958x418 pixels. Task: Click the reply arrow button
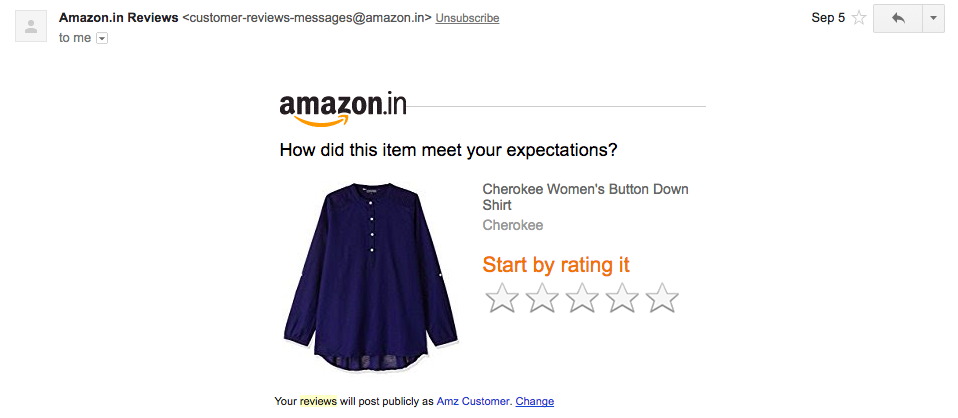click(x=898, y=18)
